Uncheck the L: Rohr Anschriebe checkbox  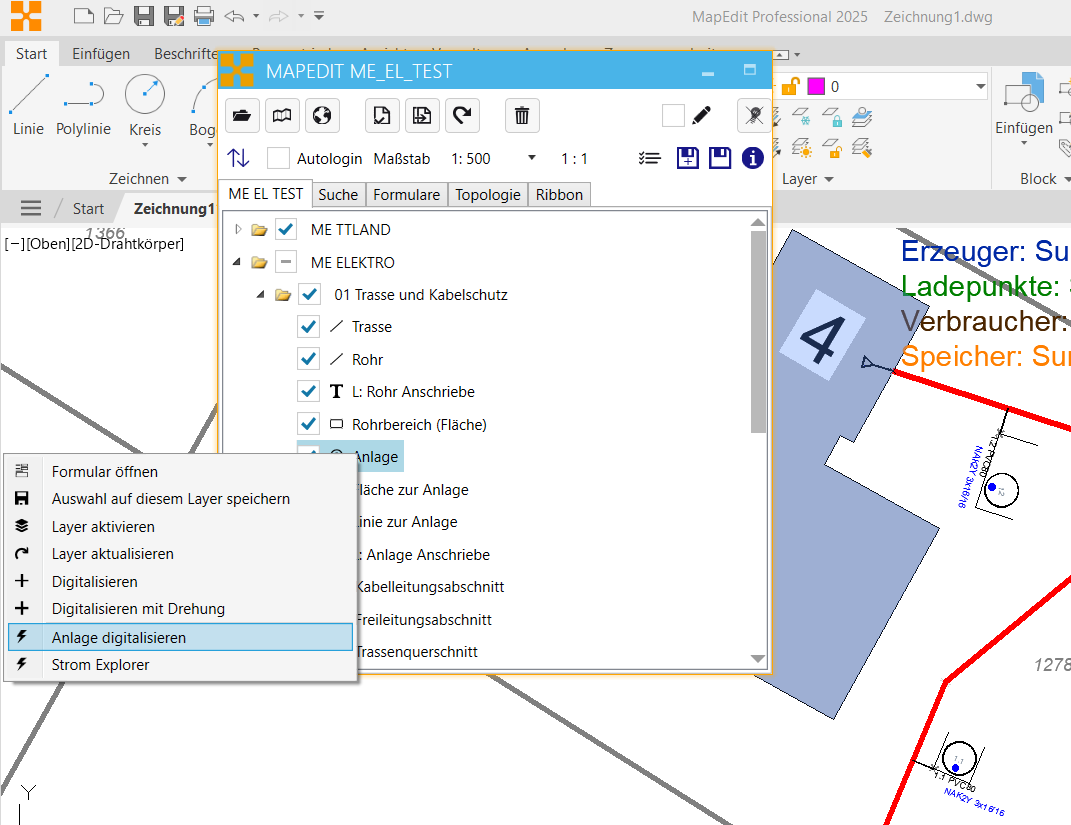tap(309, 391)
